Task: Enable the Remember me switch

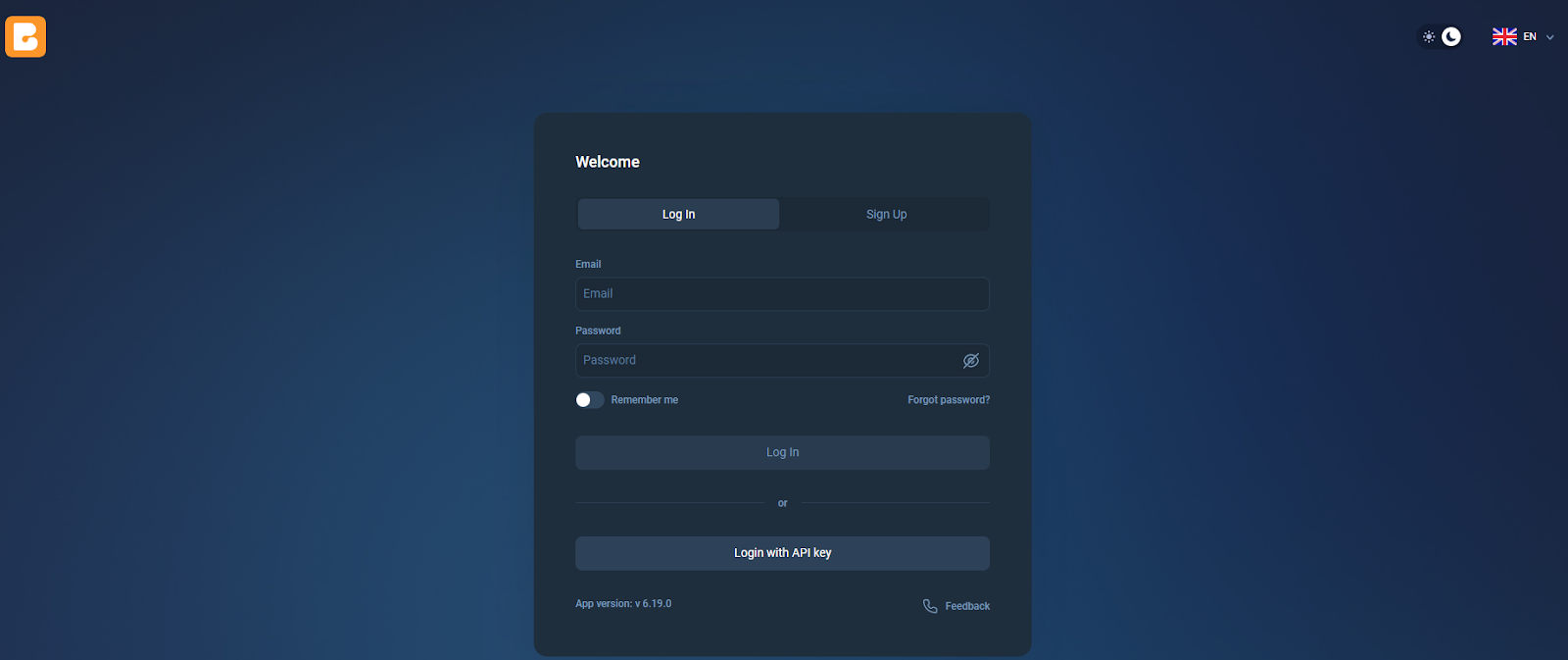Action: [x=590, y=400]
